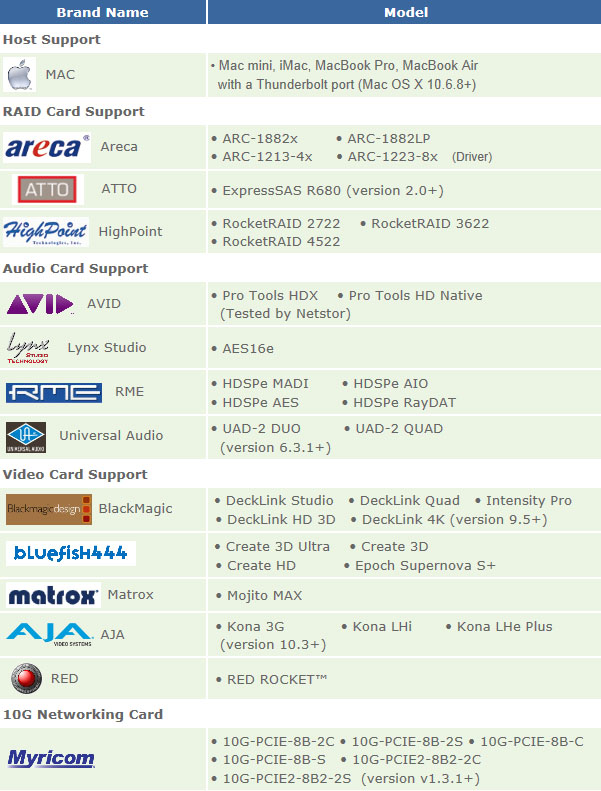Click the Myricom logo
The width and height of the screenshot is (601, 791).
click(51, 758)
